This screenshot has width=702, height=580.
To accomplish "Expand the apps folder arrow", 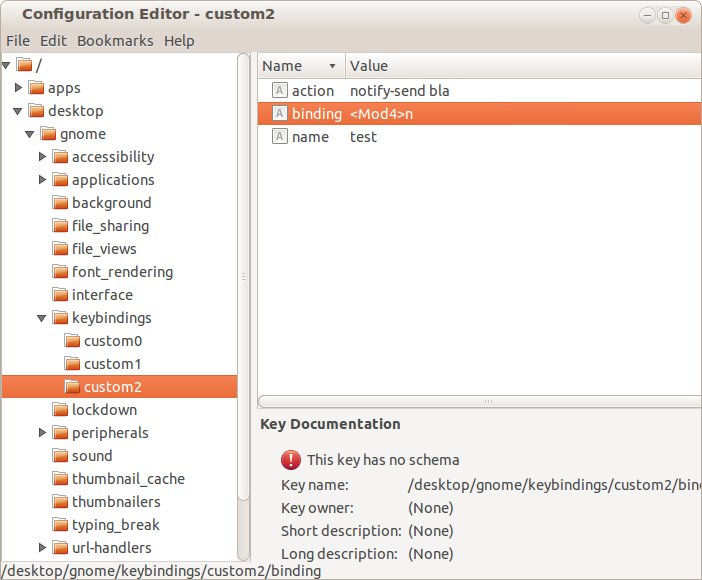I will (x=18, y=87).
